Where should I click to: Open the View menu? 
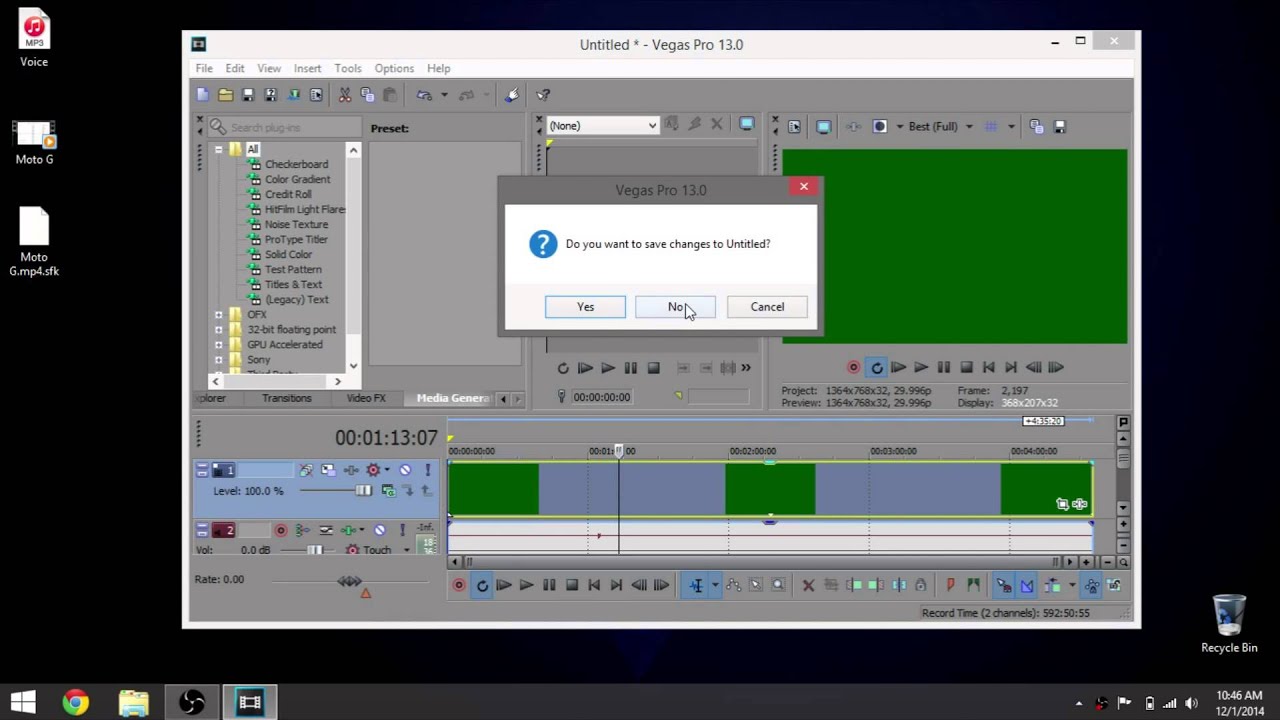click(x=269, y=68)
